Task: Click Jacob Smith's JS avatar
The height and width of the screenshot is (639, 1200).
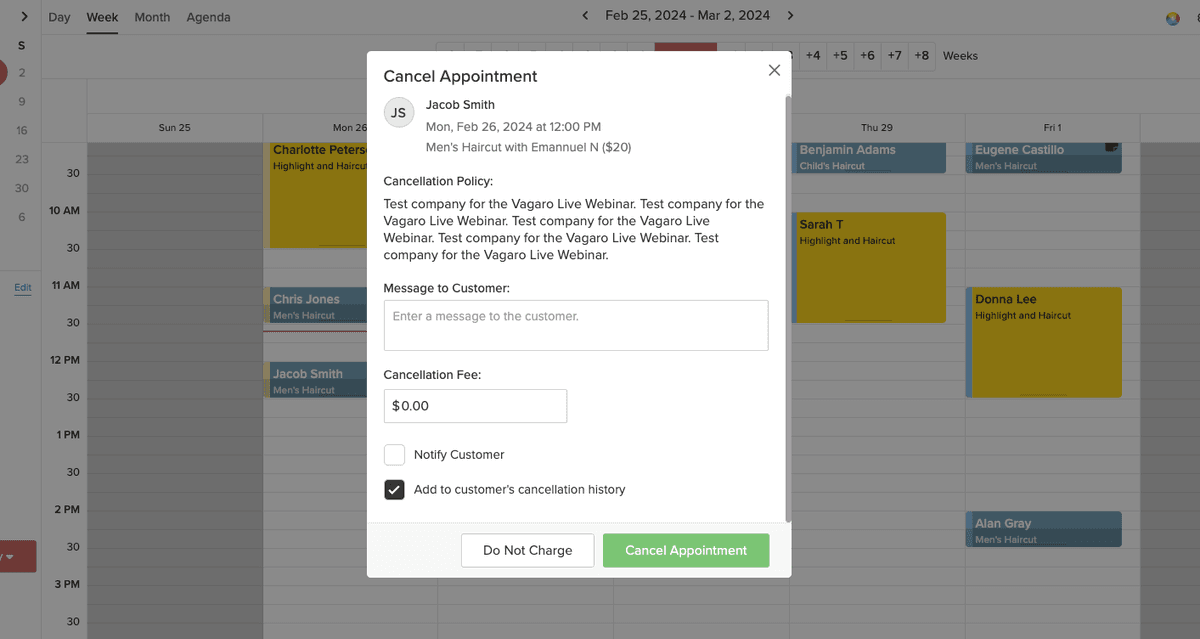Action: 399,113
